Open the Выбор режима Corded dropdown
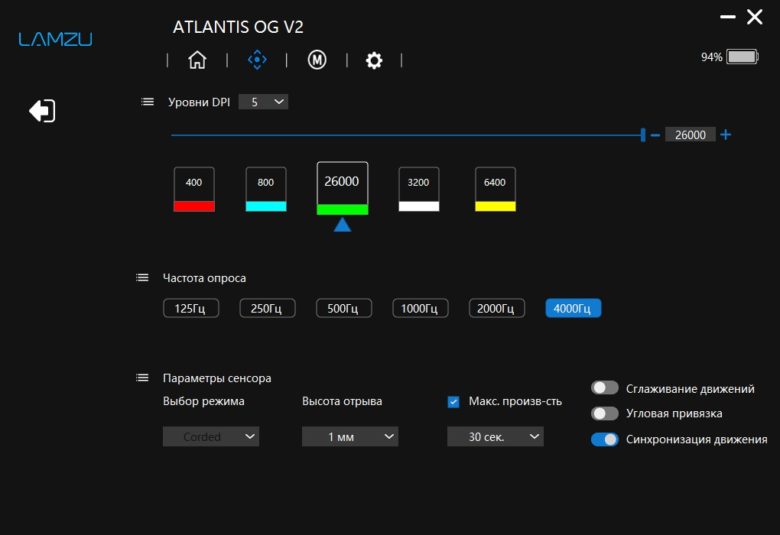Viewport: 780px width, 535px height. click(211, 436)
